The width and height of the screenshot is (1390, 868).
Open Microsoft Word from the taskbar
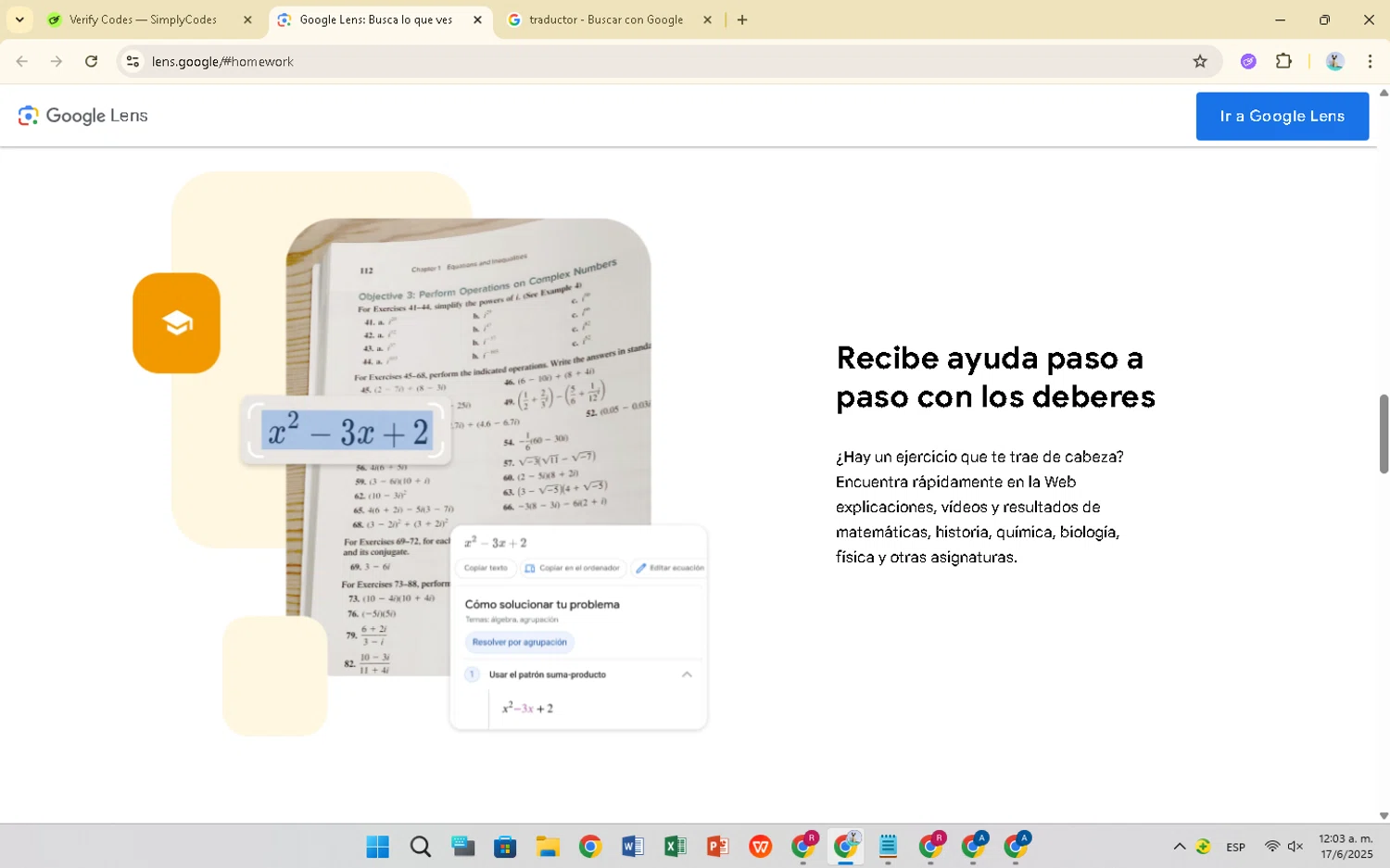[633, 847]
